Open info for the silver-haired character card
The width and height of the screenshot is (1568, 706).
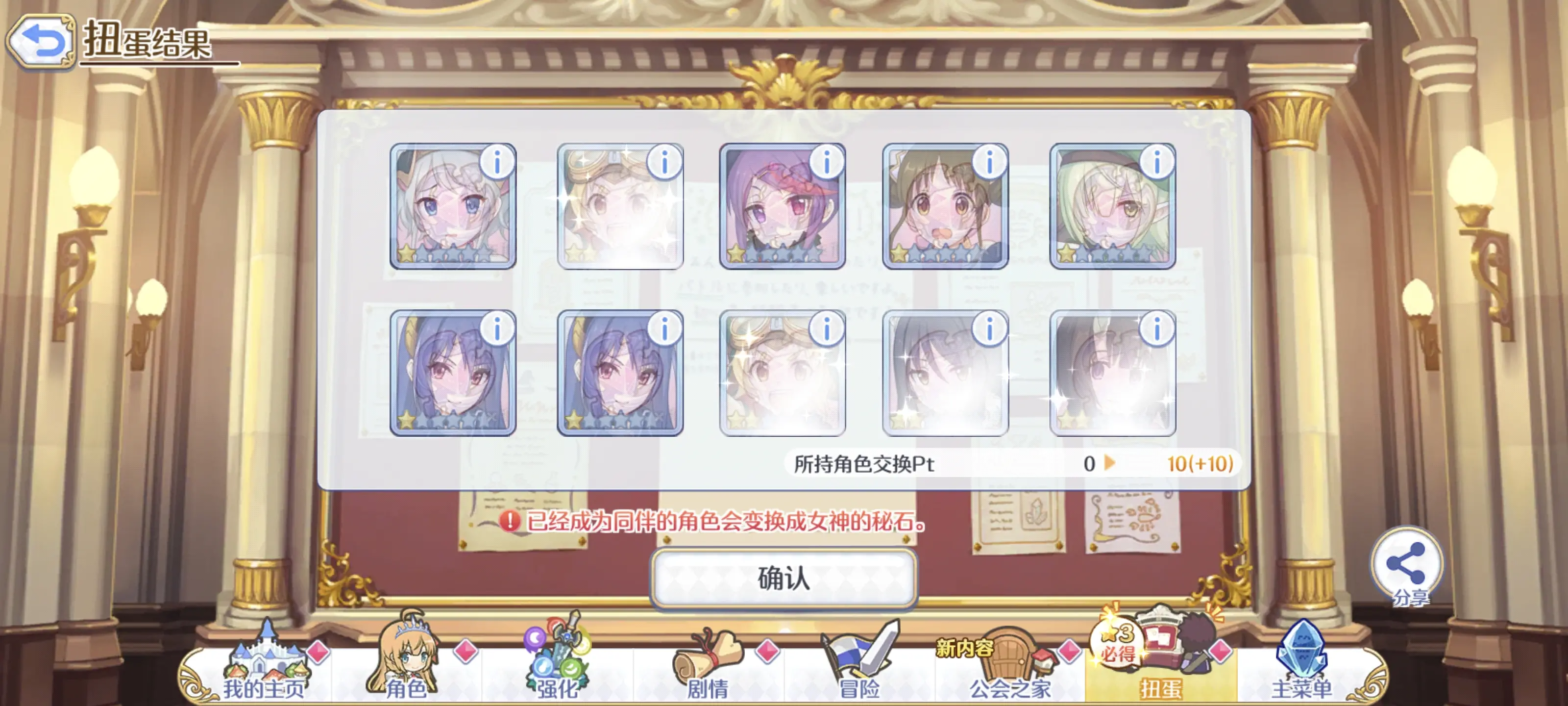click(497, 162)
